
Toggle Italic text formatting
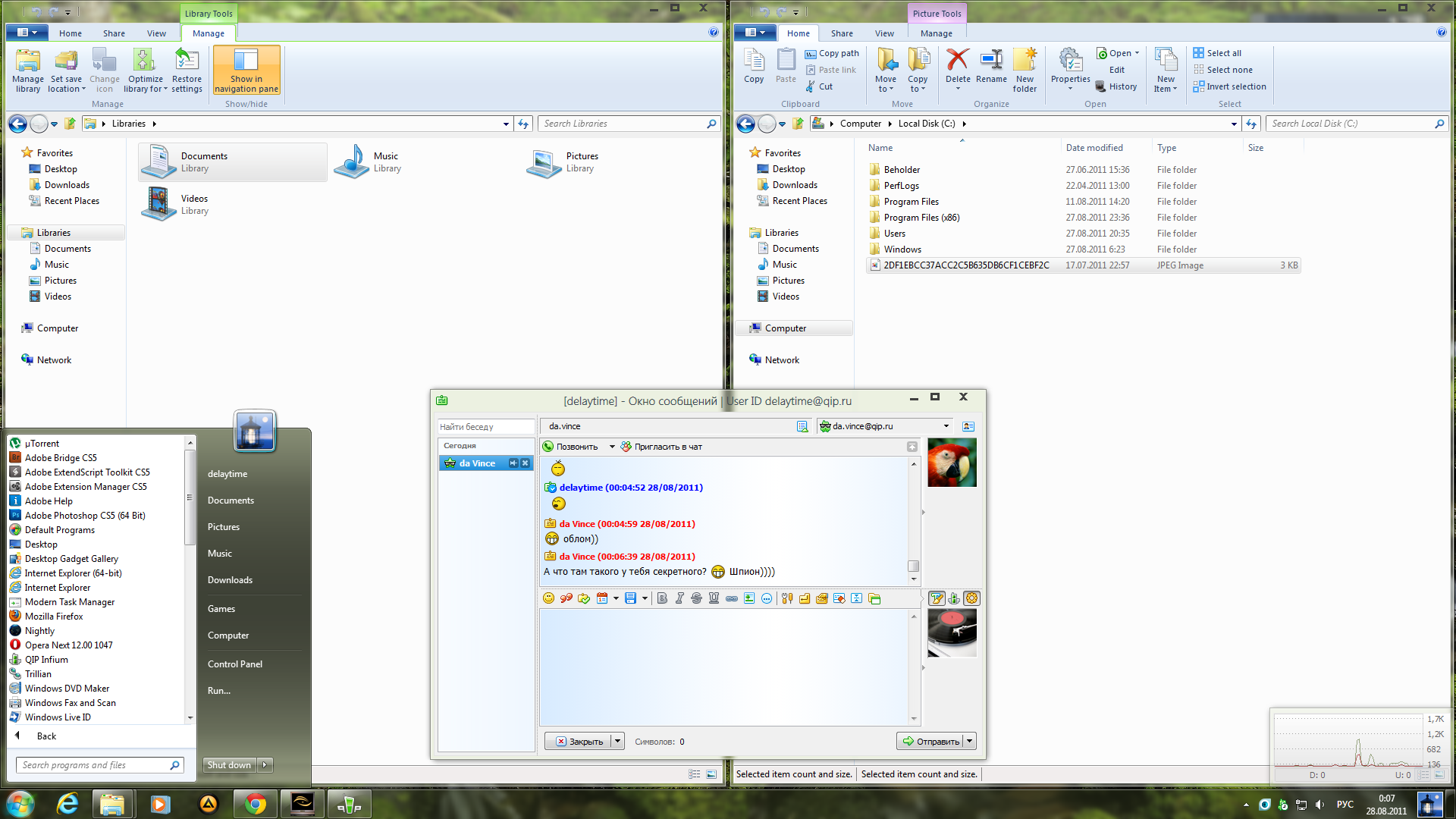tap(679, 598)
